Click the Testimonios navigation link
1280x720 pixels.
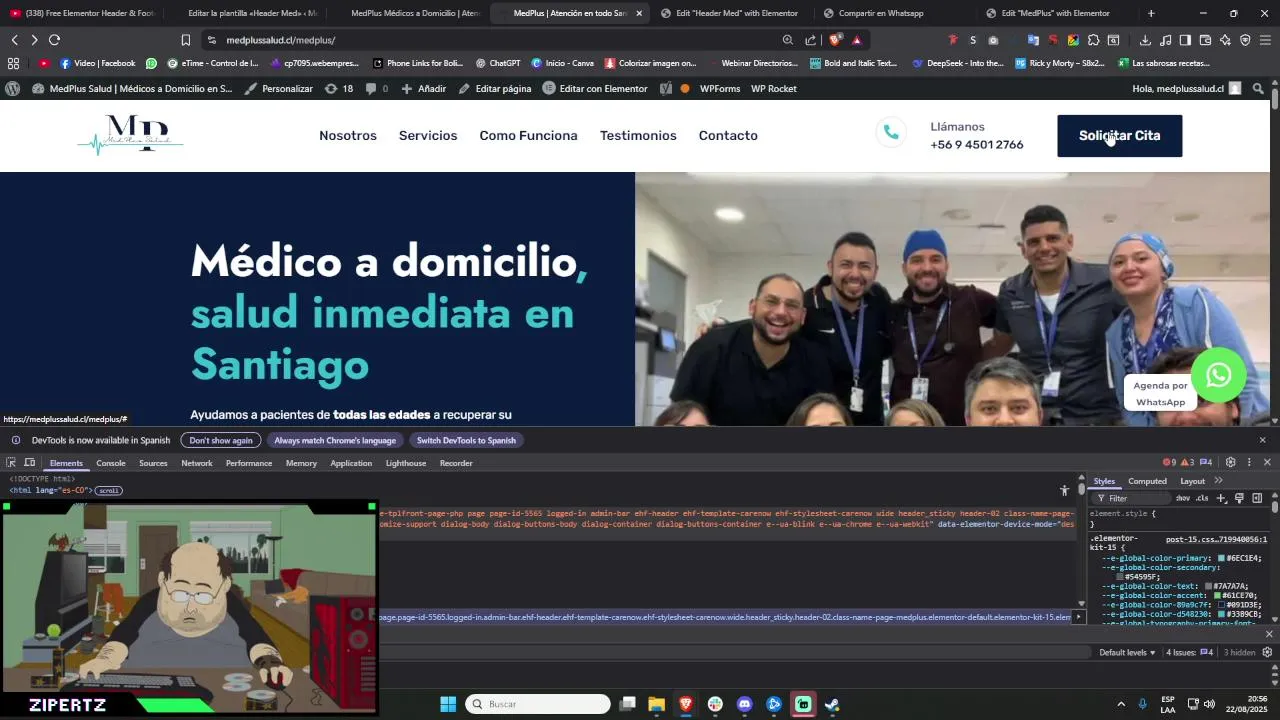pos(638,135)
